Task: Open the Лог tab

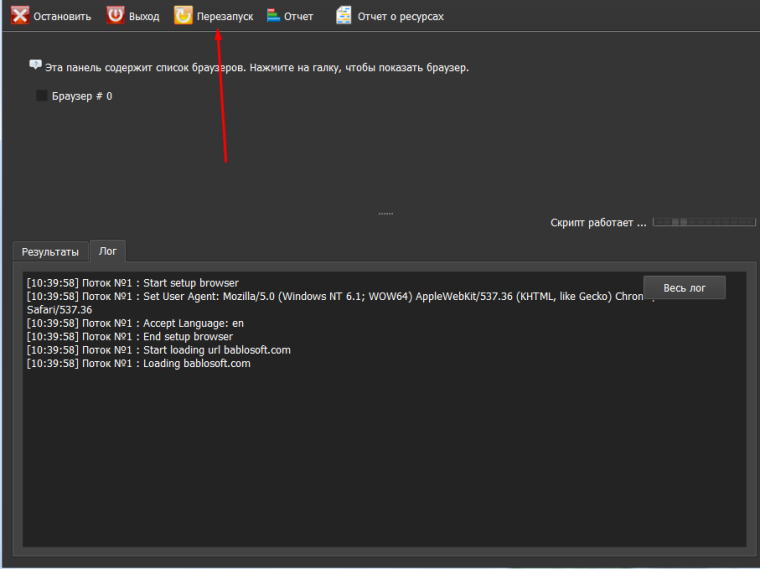Action: point(107,251)
